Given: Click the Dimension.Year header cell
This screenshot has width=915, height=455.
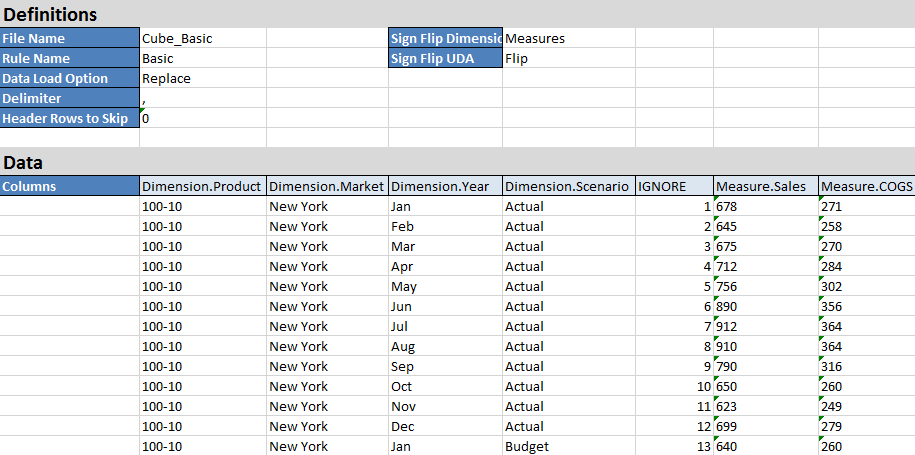Looking at the screenshot, I should [x=445, y=186].
